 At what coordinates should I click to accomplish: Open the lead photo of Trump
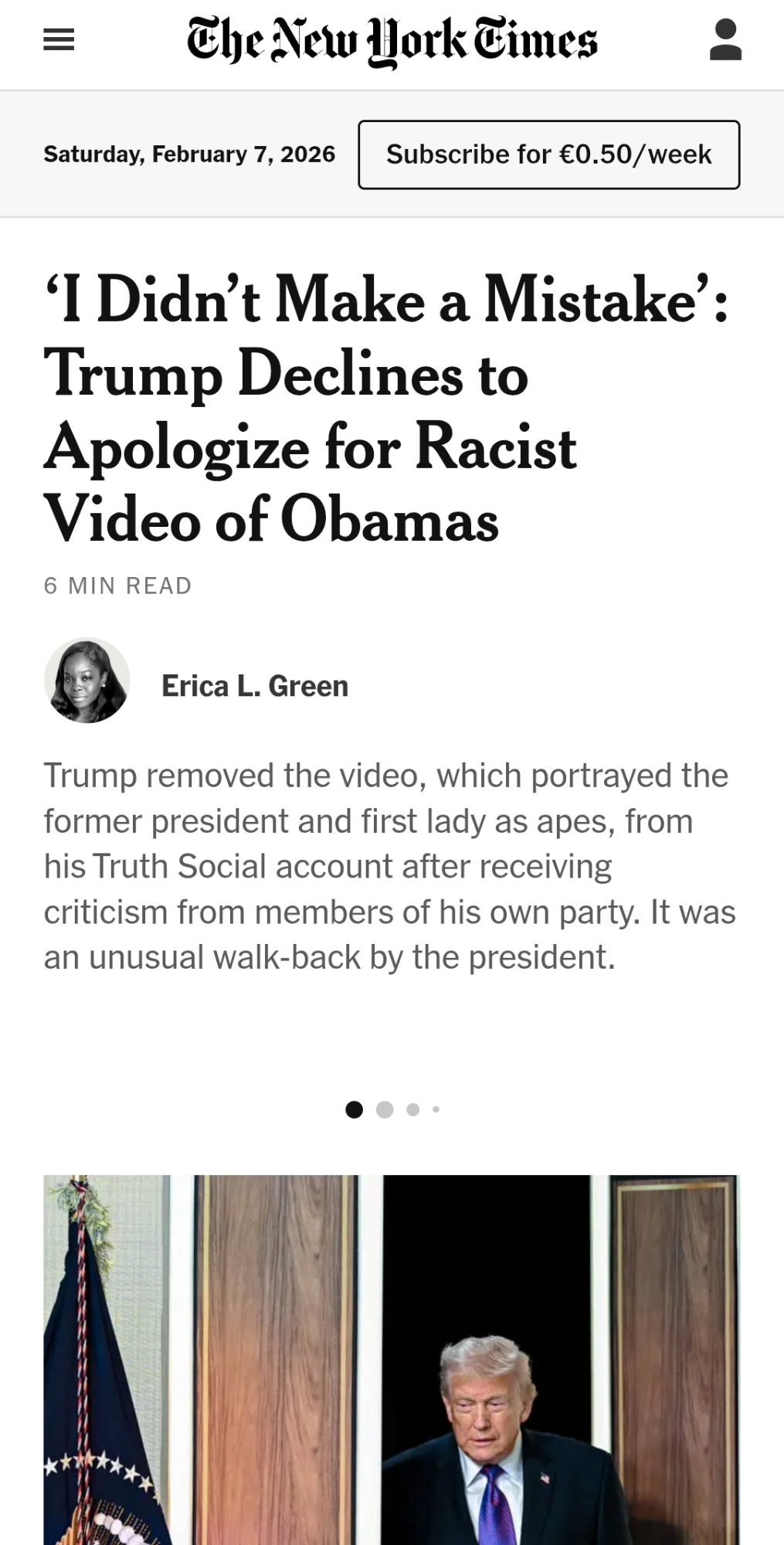pyautogui.click(x=392, y=1360)
